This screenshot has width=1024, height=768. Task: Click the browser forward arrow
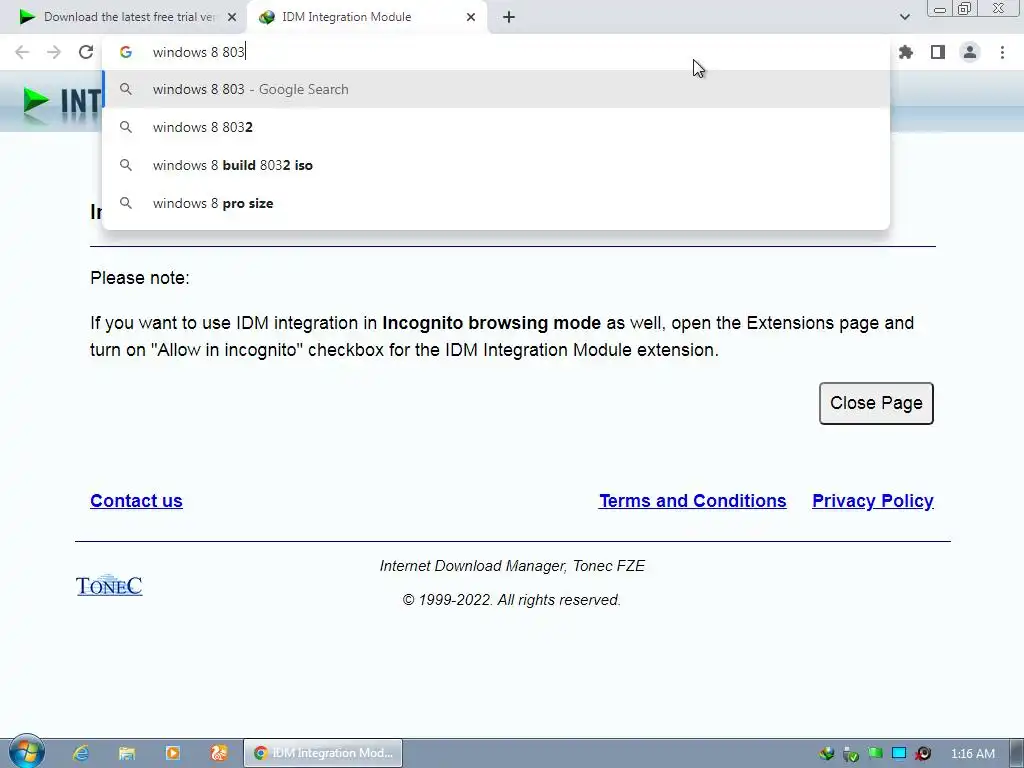54,52
